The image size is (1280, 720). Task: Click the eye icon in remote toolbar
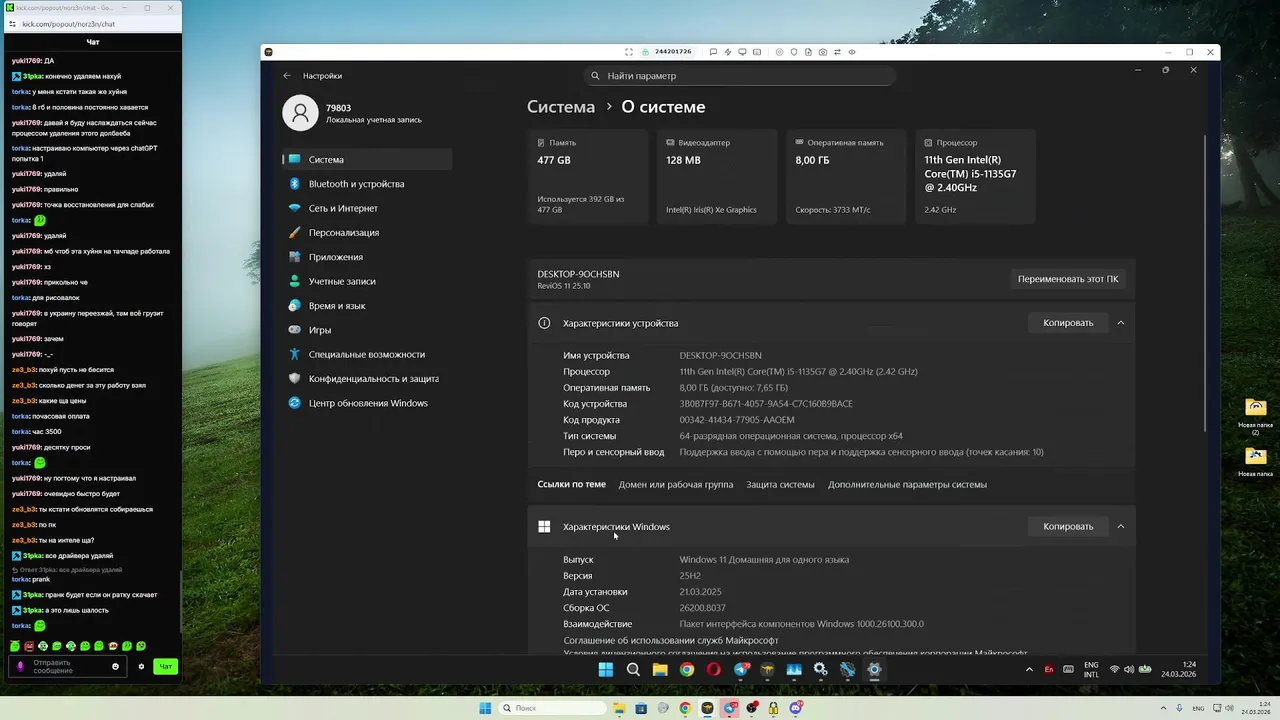point(852,52)
